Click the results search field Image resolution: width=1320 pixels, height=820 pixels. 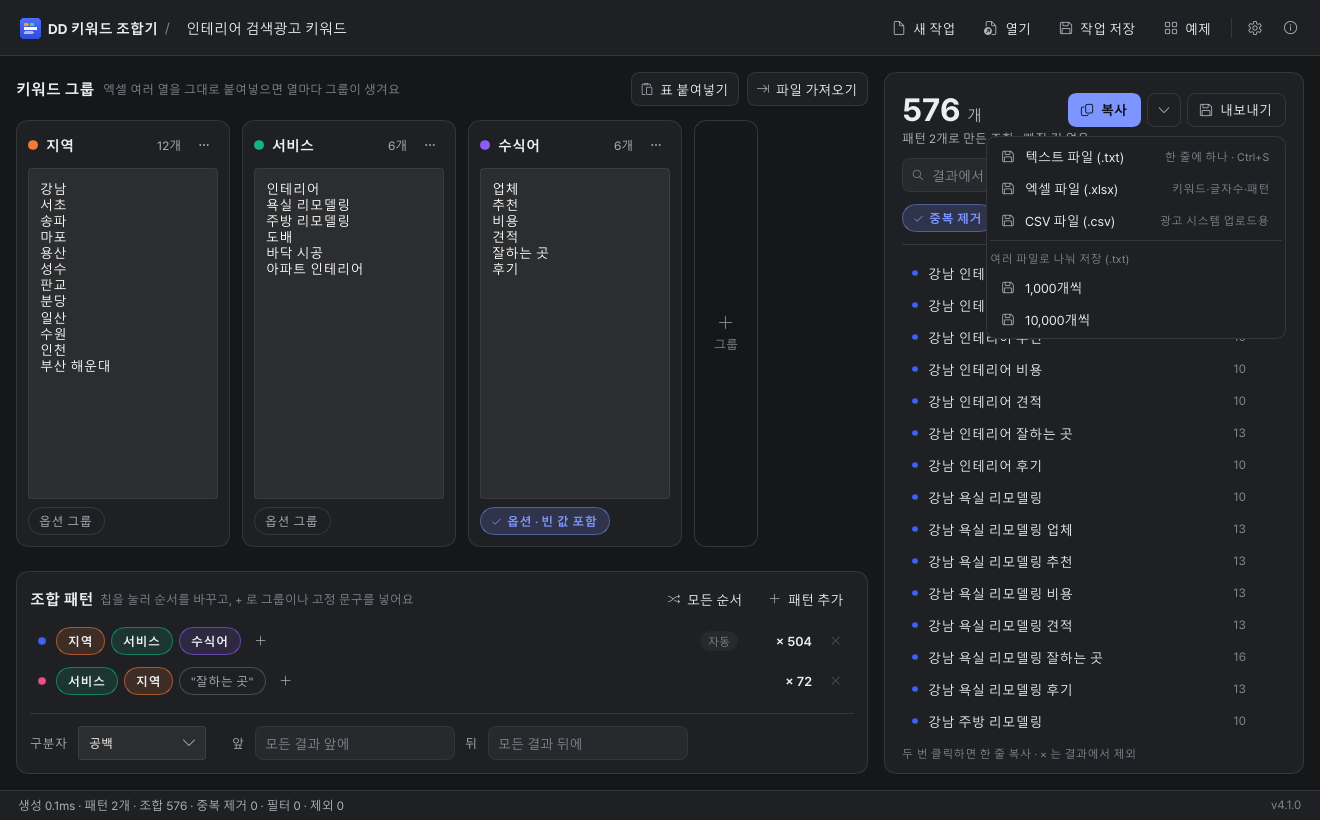pyautogui.click(x=945, y=175)
